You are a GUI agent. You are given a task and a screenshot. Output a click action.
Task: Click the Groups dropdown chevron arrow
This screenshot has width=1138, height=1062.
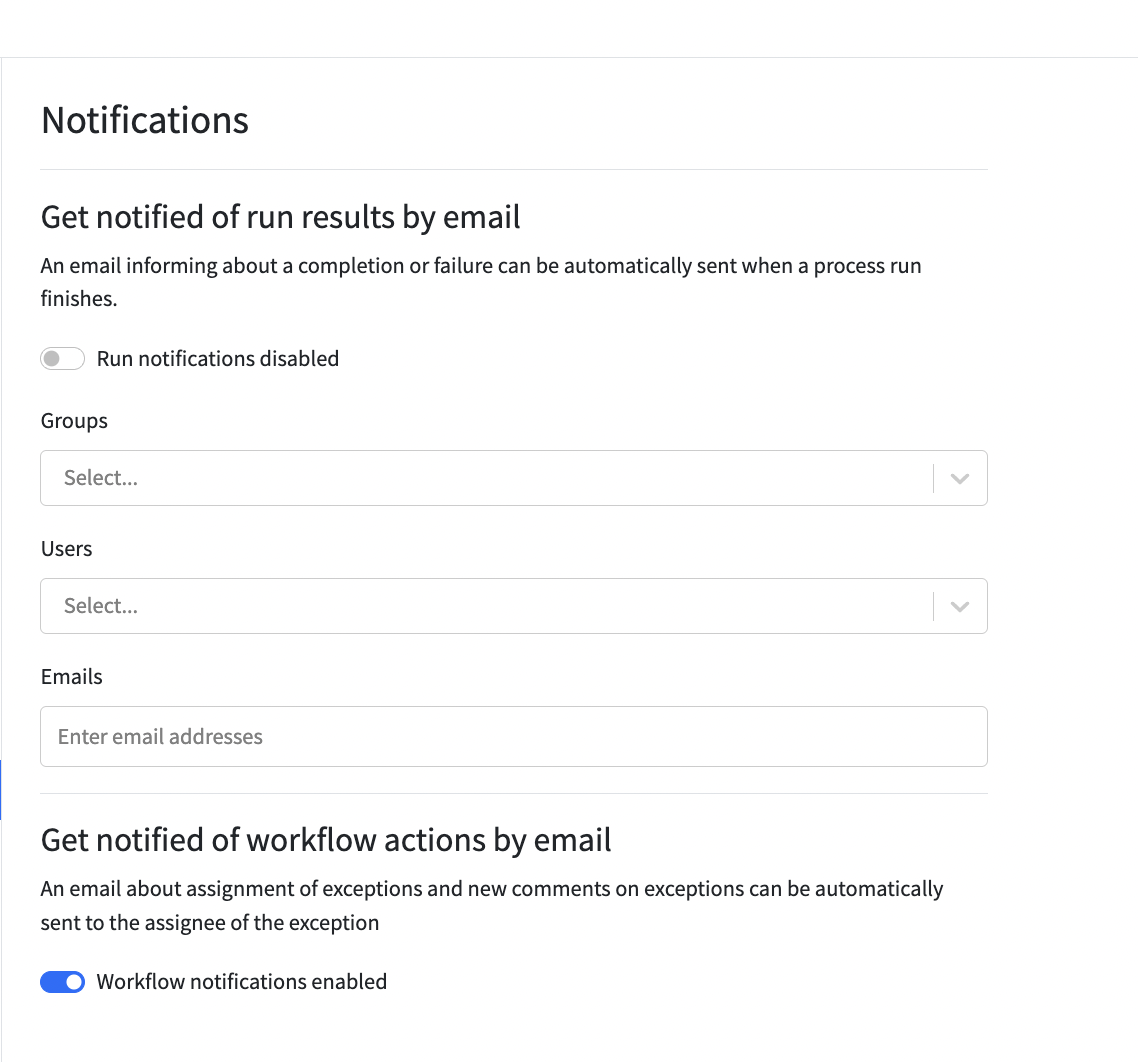click(959, 478)
